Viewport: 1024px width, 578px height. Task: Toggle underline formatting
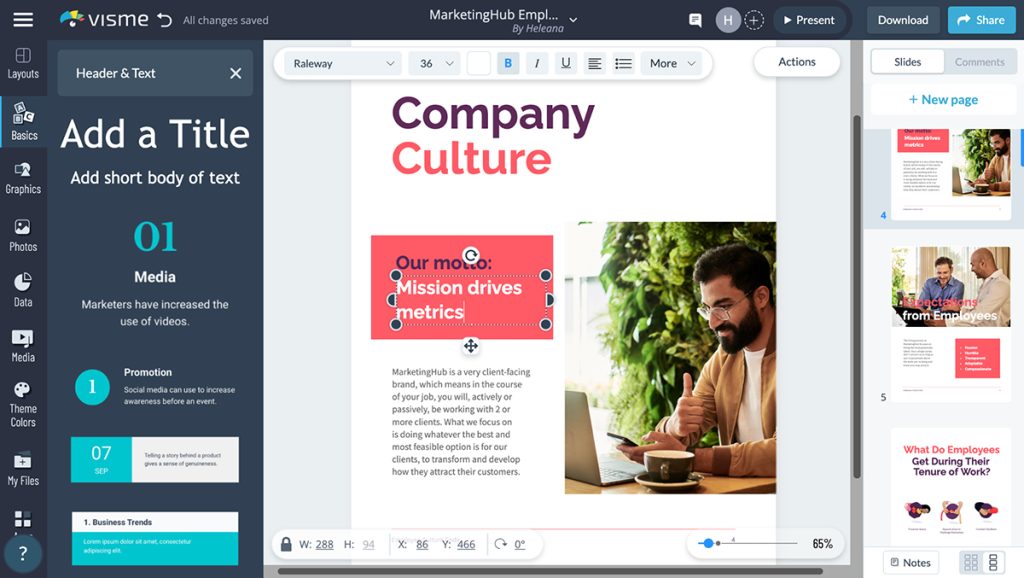point(566,62)
